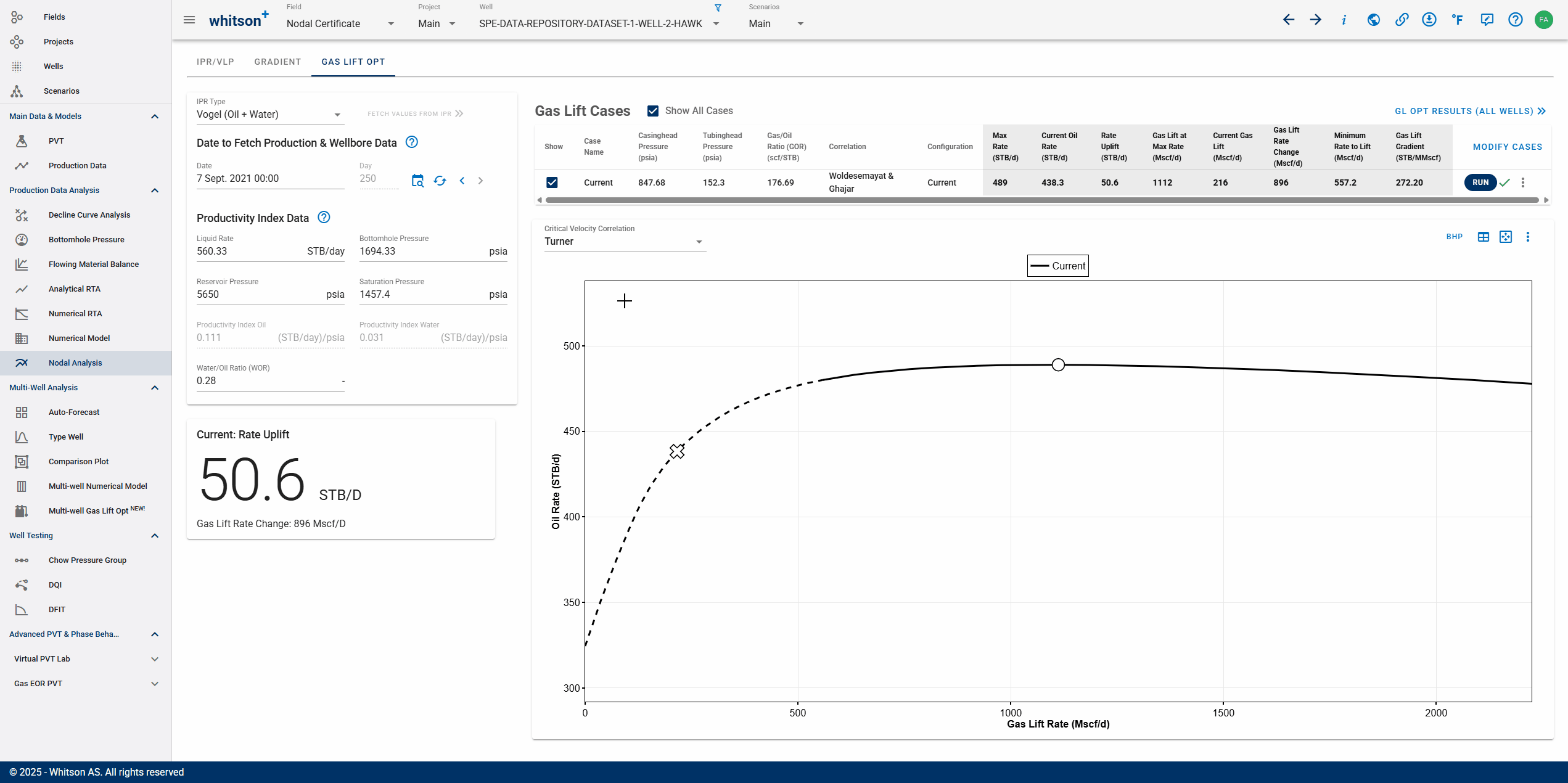Open the feedback chat icon
This screenshot has width=1568, height=783.
(1487, 20)
